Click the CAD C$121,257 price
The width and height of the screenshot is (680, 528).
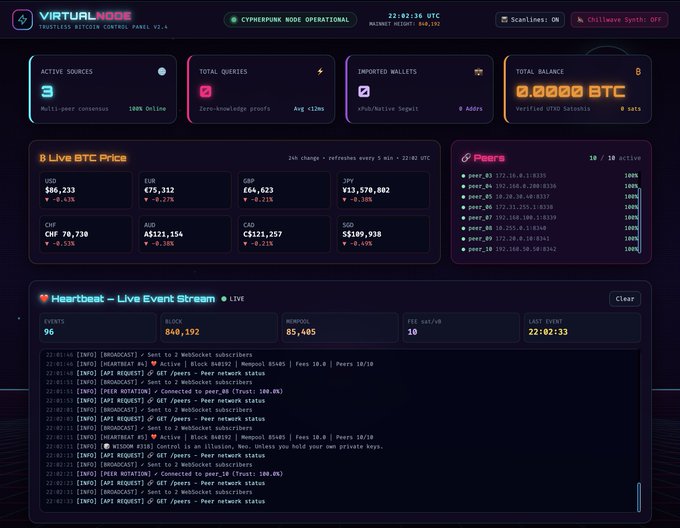point(262,234)
